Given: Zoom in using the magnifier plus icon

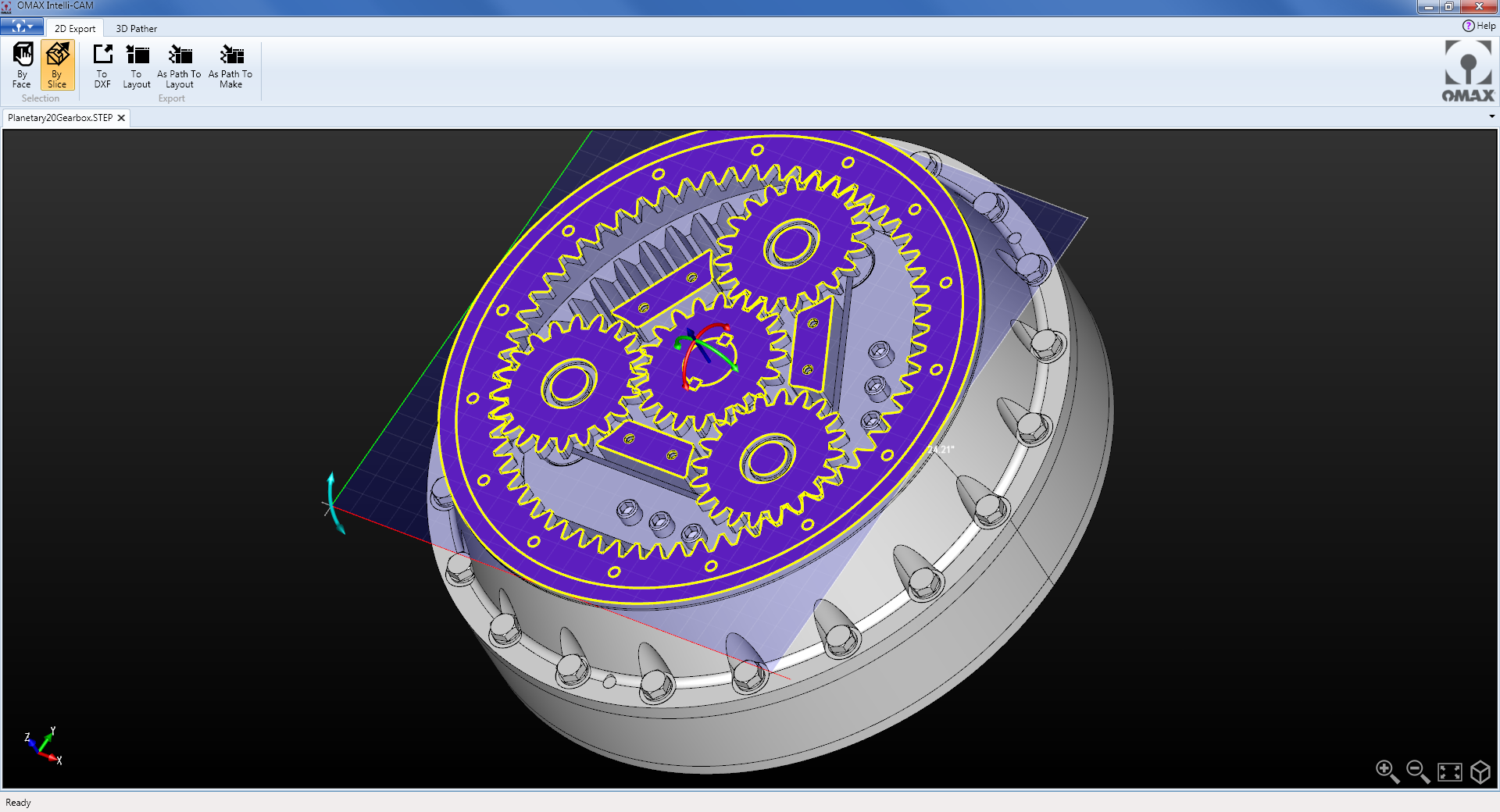Looking at the screenshot, I should 1387,772.
